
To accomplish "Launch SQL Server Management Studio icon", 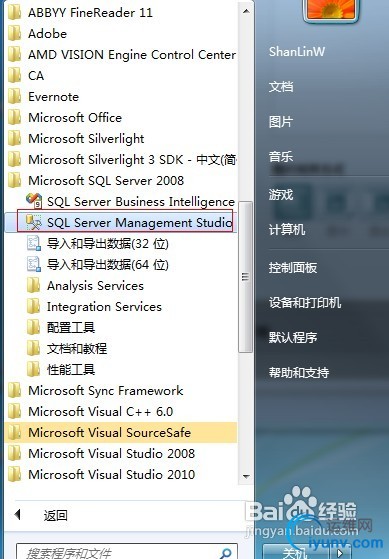I will (34, 222).
